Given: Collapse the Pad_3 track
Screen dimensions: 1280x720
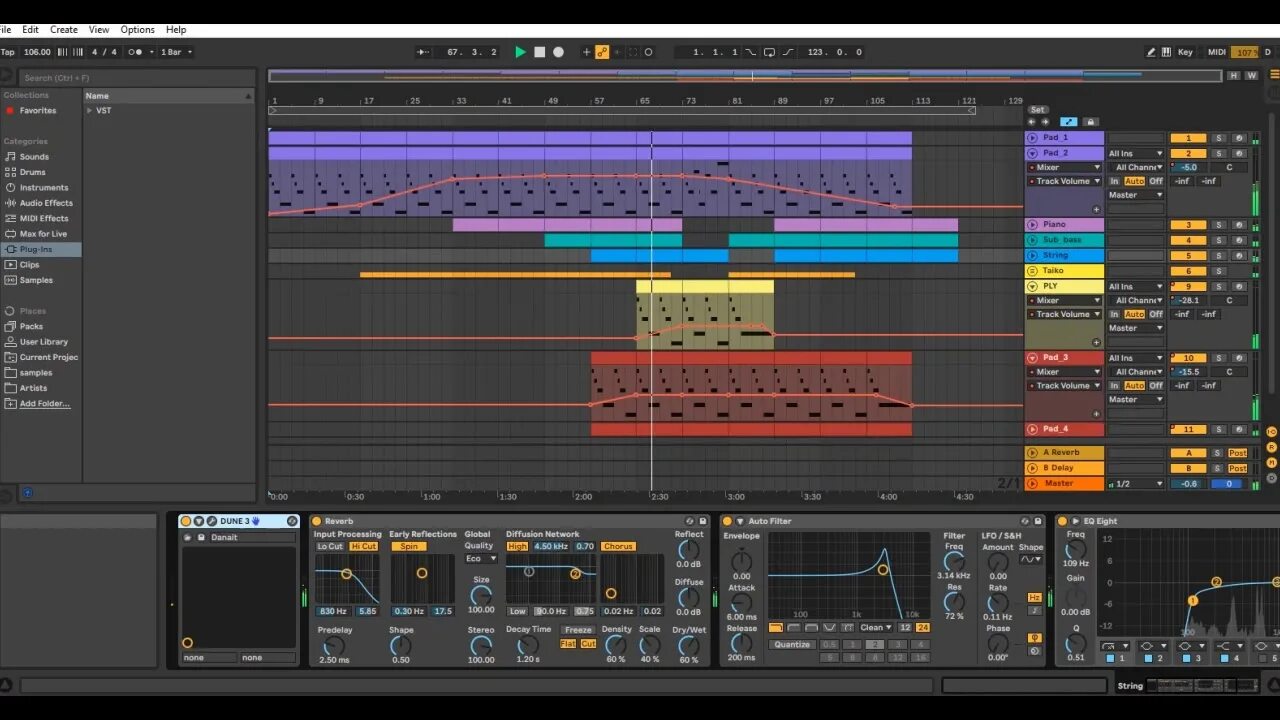Looking at the screenshot, I should tap(1033, 358).
